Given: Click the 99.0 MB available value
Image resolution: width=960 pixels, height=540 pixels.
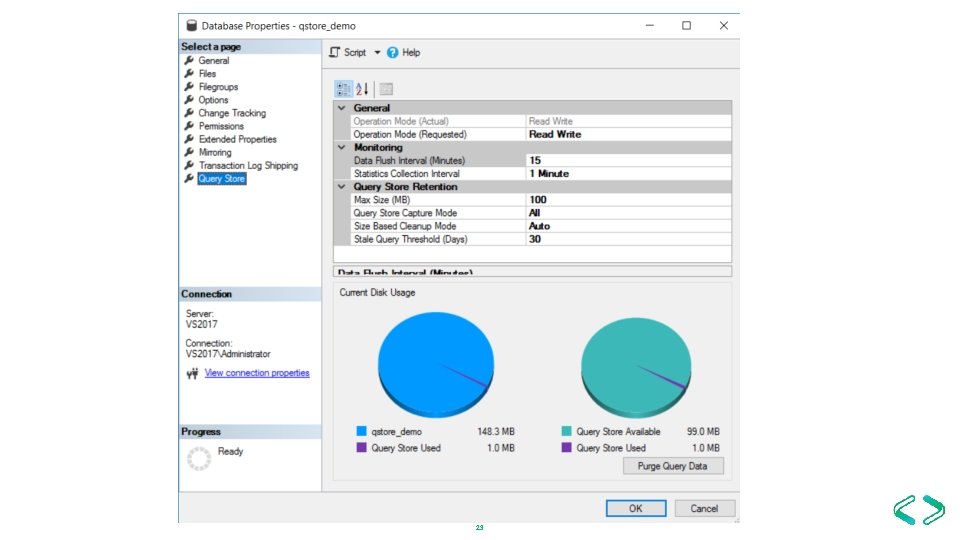Looking at the screenshot, I should [x=703, y=432].
